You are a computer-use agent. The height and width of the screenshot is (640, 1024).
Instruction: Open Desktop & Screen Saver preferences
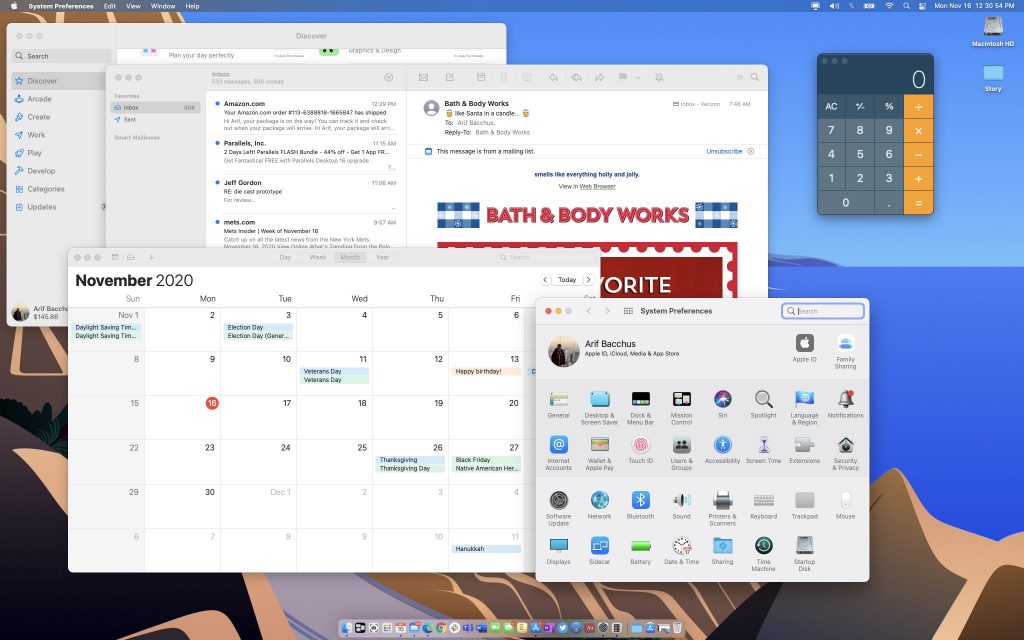599,408
